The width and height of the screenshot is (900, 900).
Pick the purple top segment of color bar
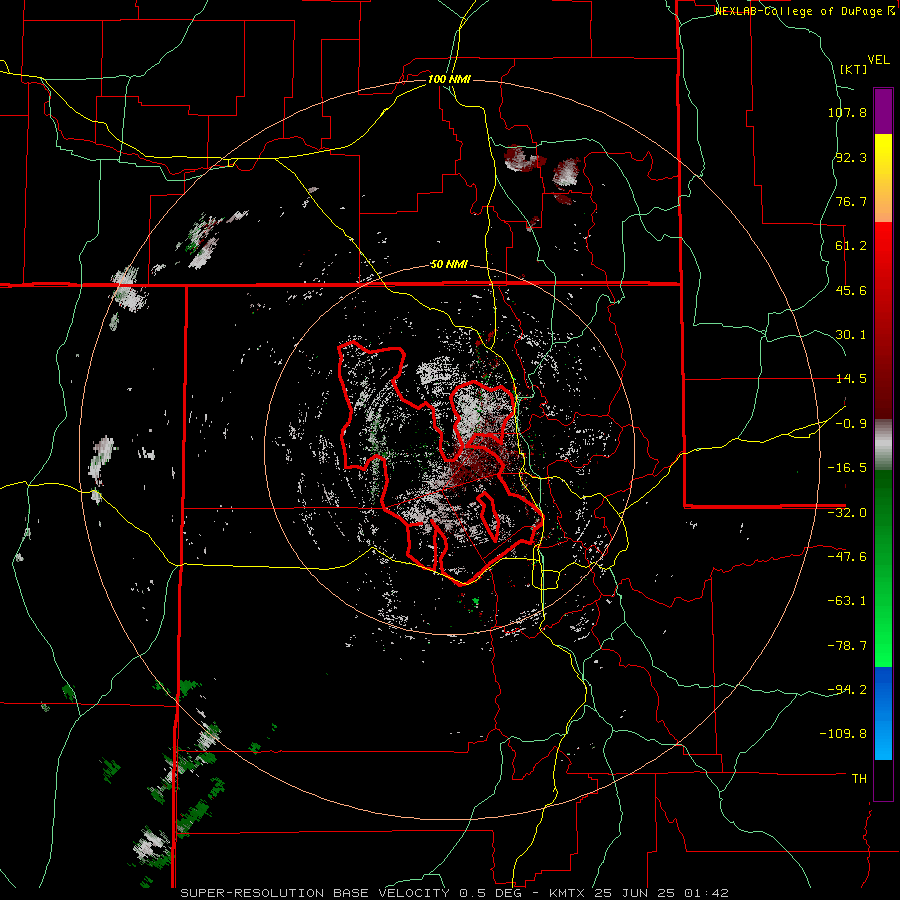(883, 111)
